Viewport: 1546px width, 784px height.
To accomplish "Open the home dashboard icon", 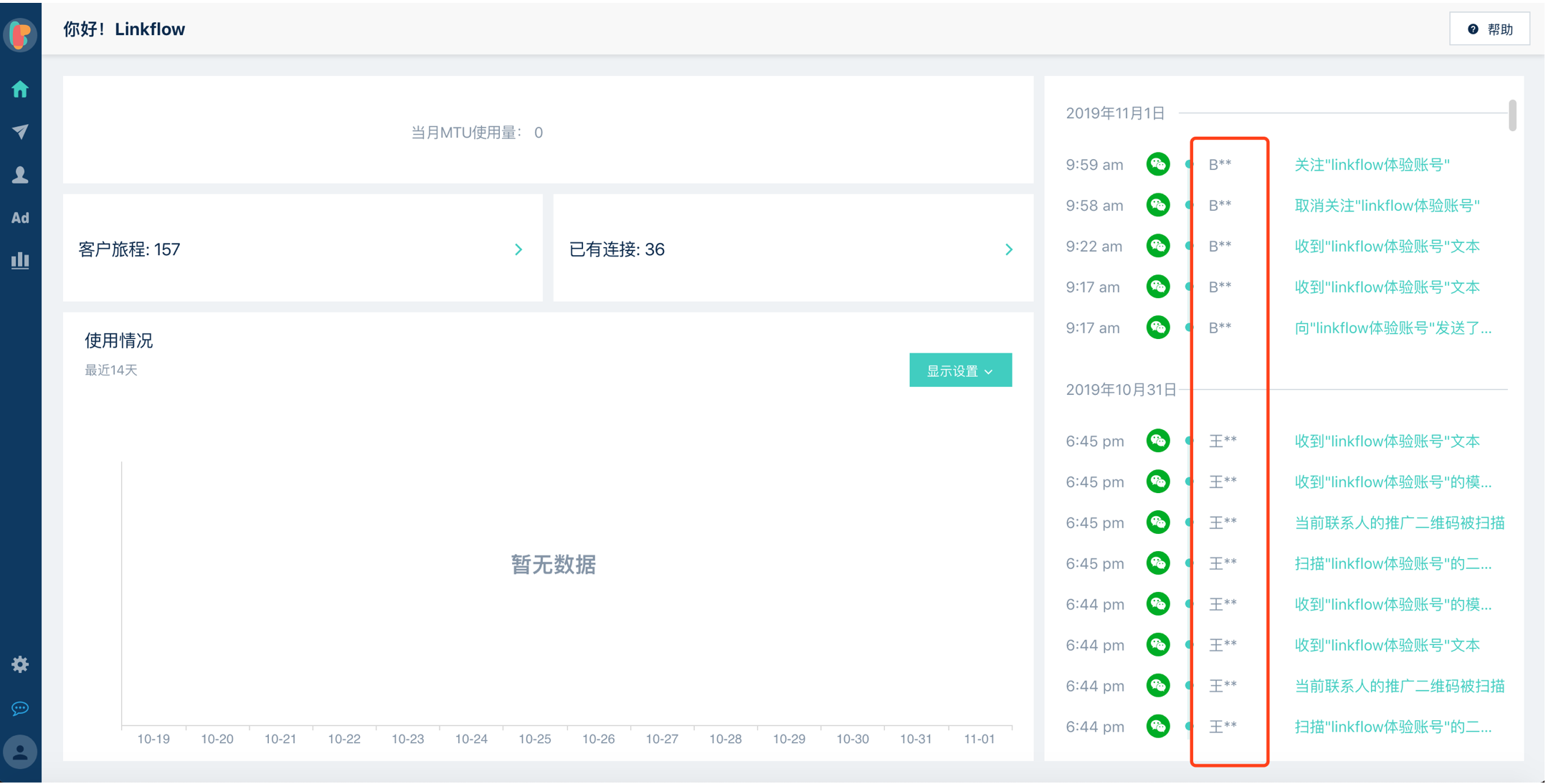I will point(20,89).
